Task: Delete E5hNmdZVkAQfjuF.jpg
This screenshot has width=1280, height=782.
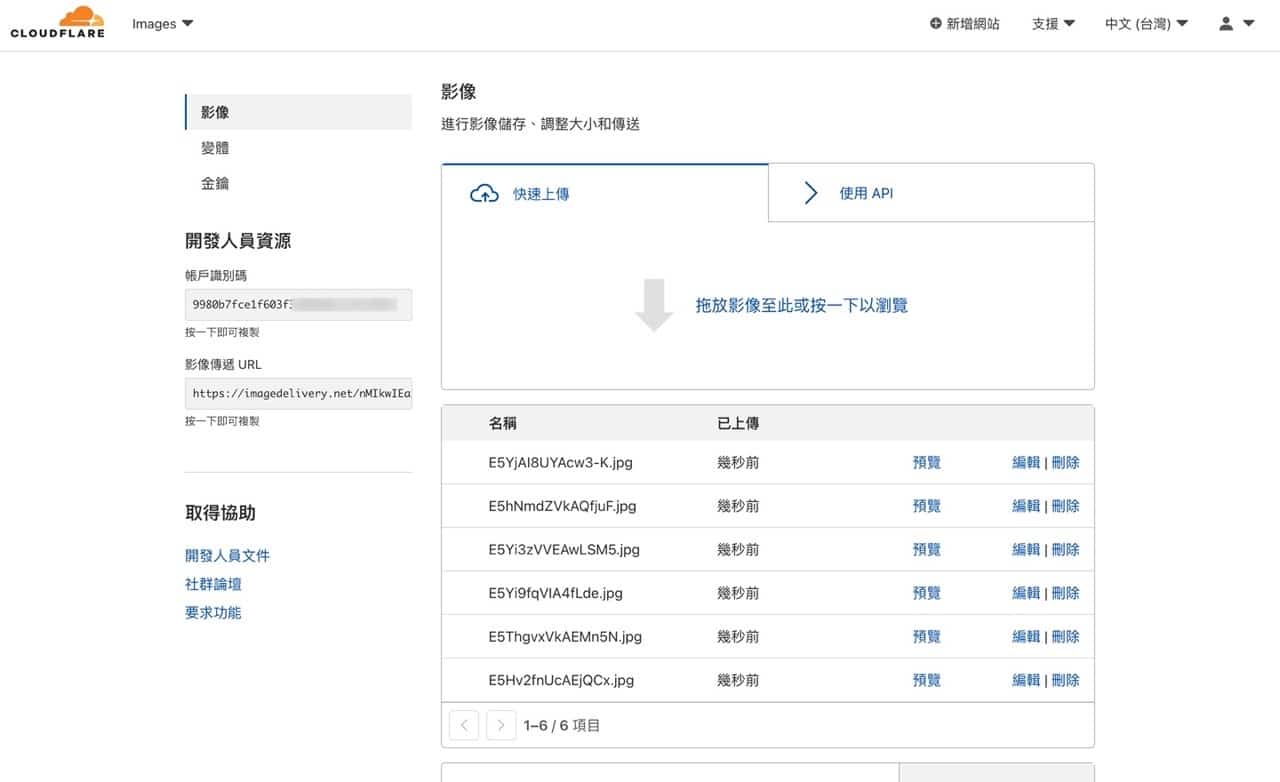Action: [x=1065, y=506]
